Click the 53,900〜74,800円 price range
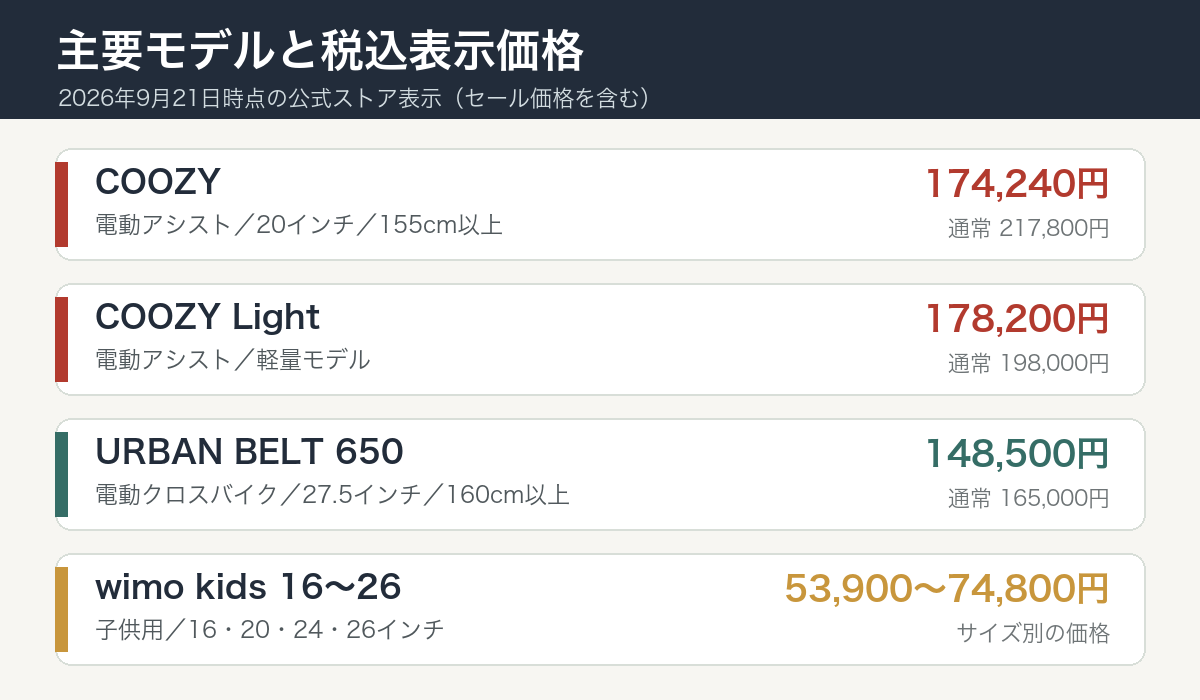 947,589
